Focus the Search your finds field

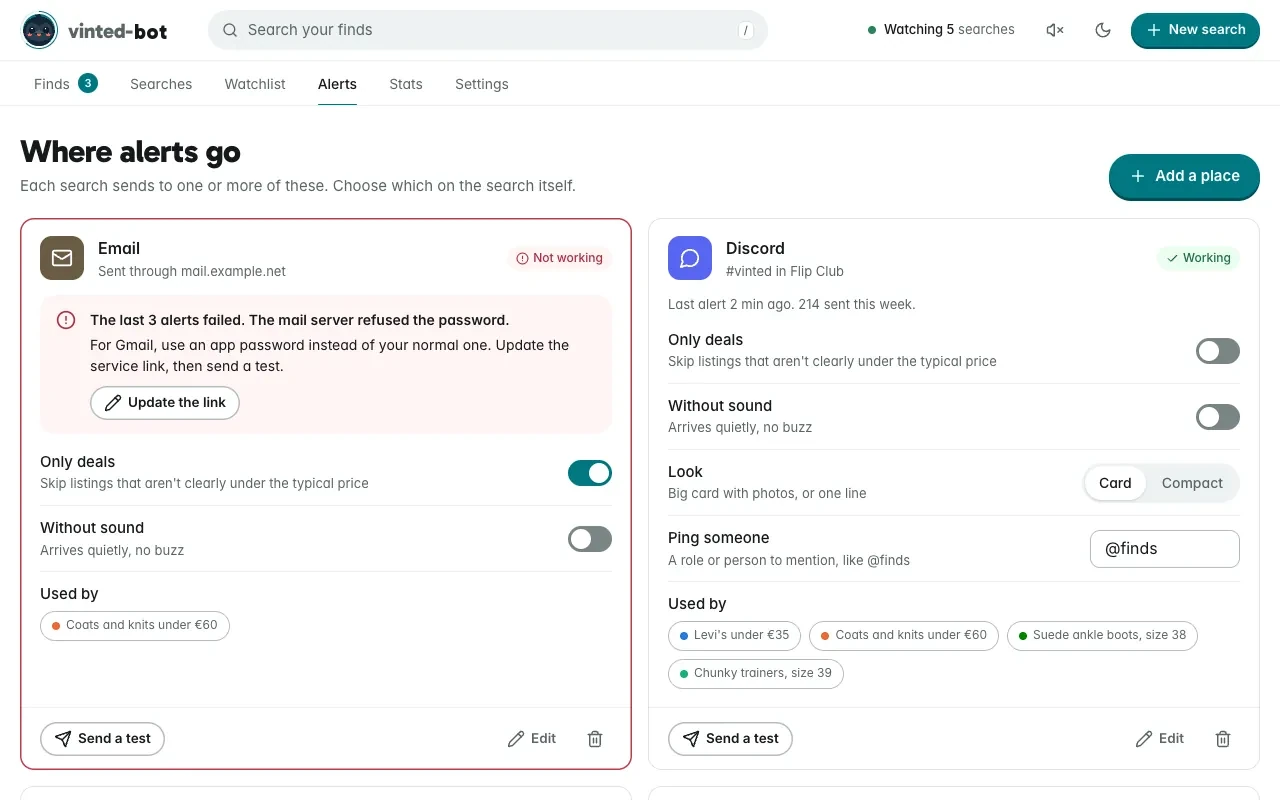tap(488, 30)
